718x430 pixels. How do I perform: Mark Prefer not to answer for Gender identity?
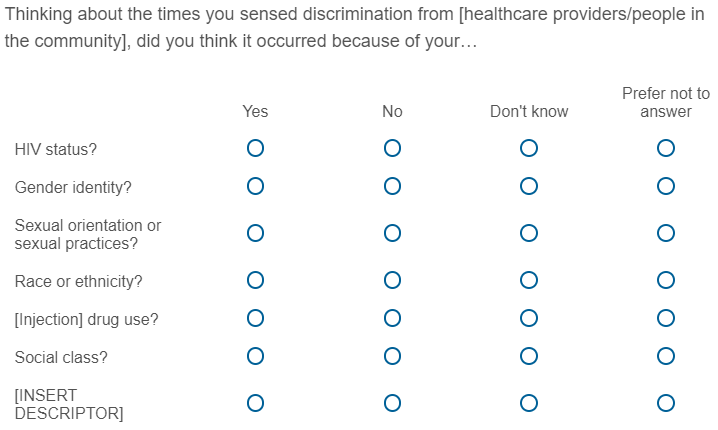coord(666,186)
